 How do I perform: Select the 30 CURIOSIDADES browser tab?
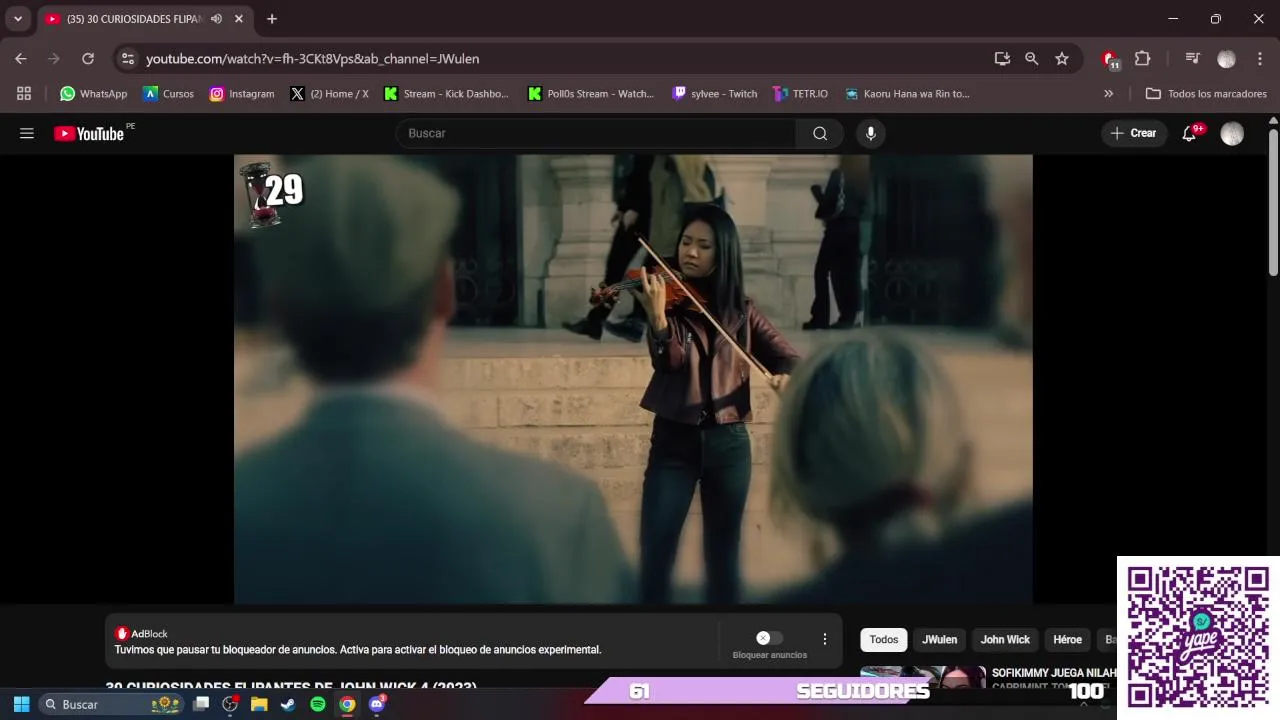pyautogui.click(x=144, y=19)
